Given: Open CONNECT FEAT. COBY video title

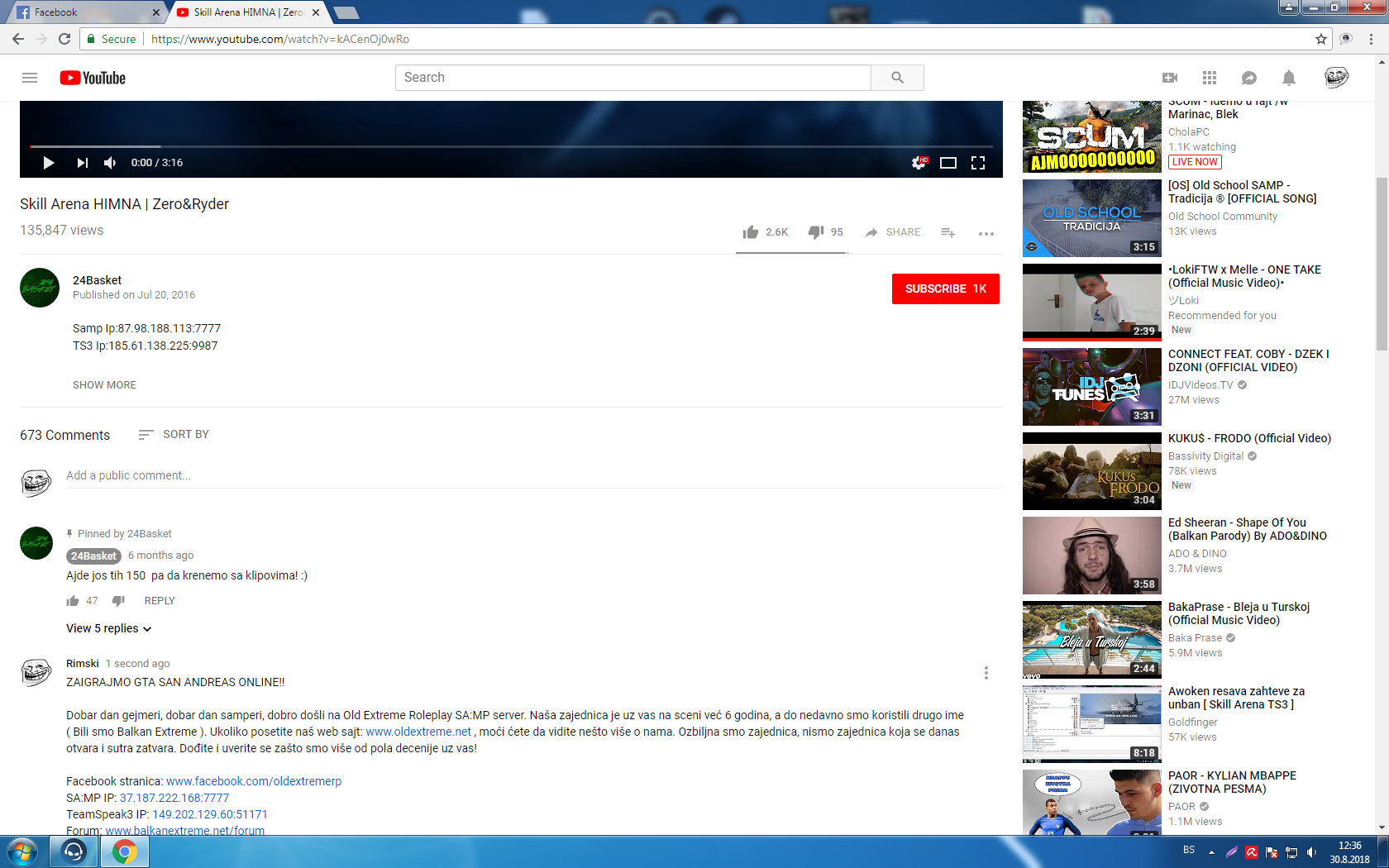Looking at the screenshot, I should point(1248,360).
